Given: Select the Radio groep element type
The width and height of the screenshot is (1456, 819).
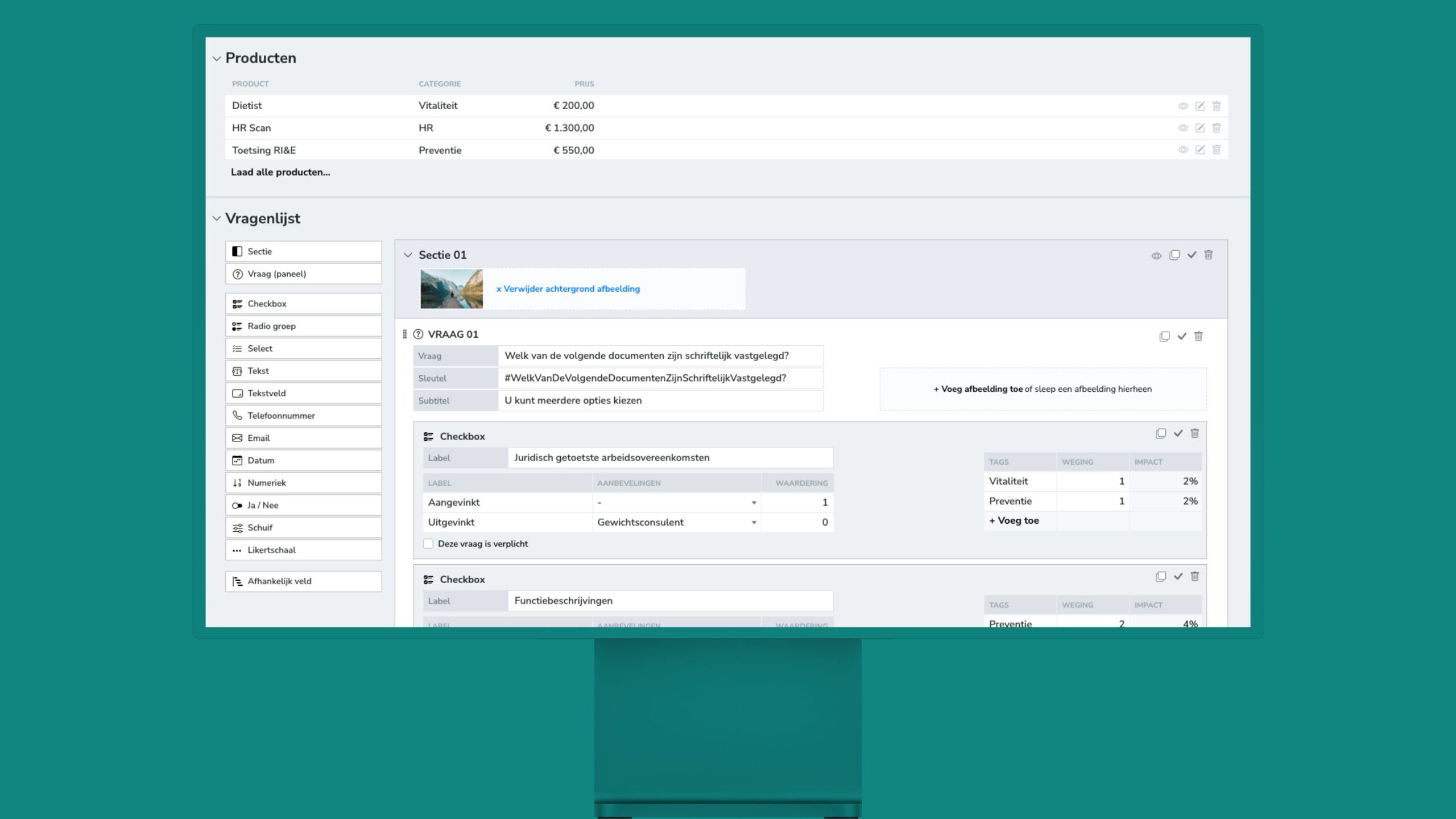Looking at the screenshot, I should tap(303, 326).
